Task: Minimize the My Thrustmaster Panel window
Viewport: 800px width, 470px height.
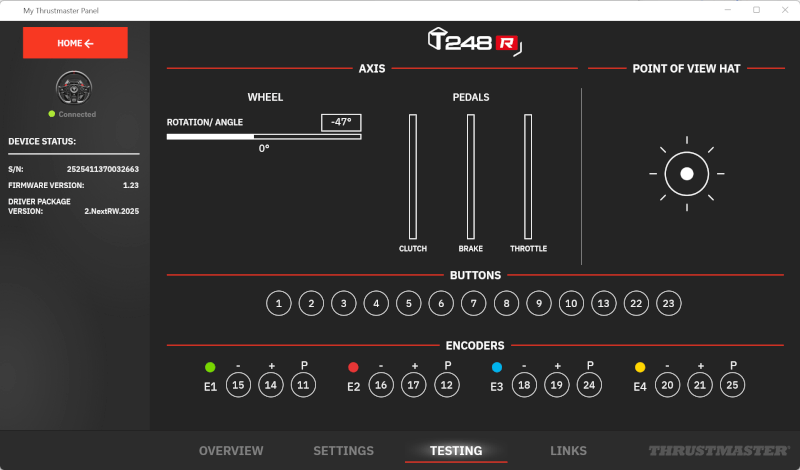Action: point(728,10)
